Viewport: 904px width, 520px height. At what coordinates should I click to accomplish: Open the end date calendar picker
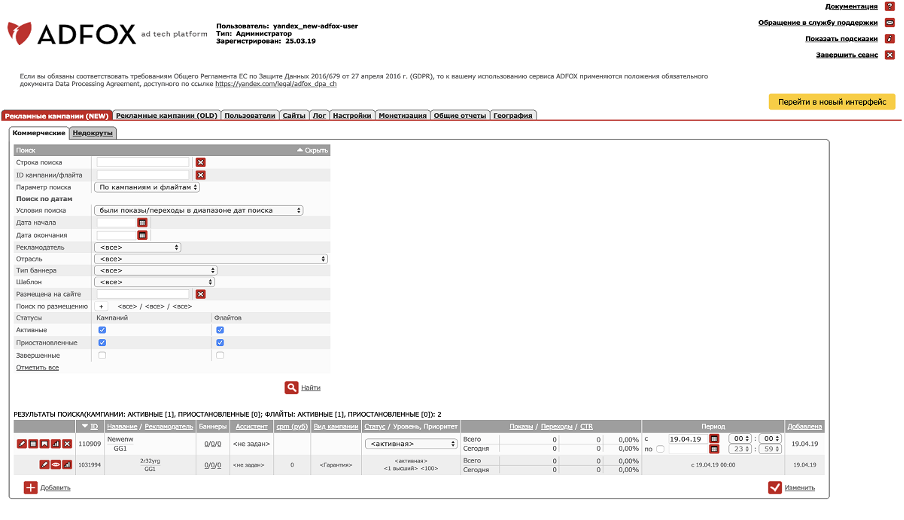click(x=142, y=235)
